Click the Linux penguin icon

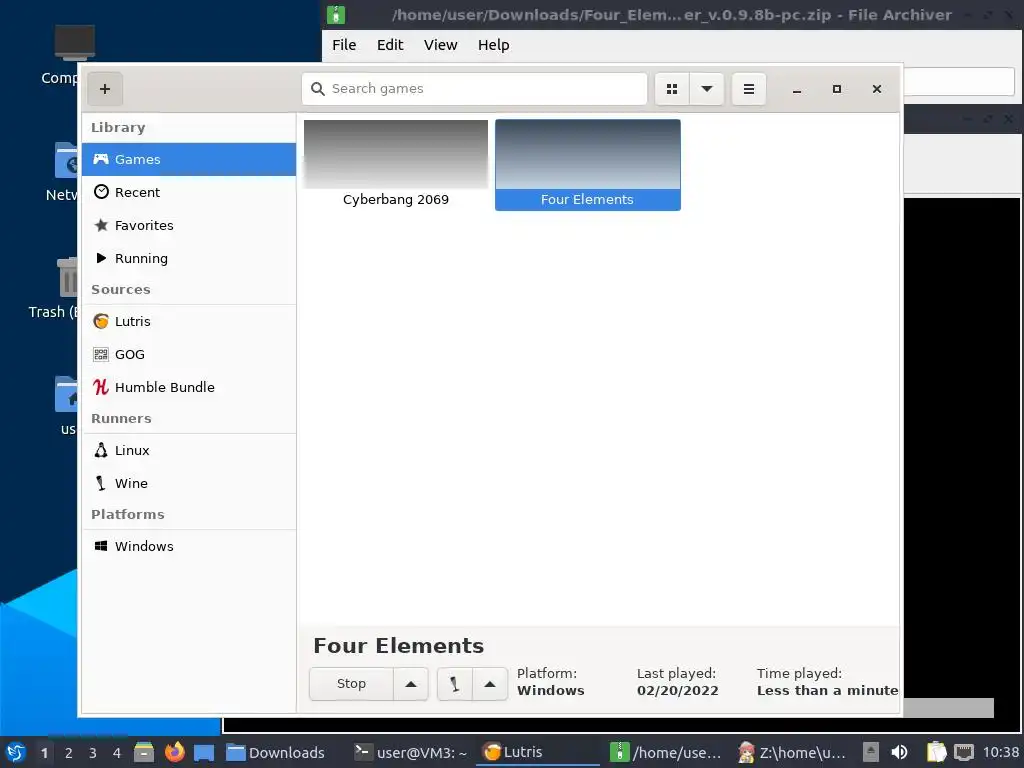(x=101, y=450)
